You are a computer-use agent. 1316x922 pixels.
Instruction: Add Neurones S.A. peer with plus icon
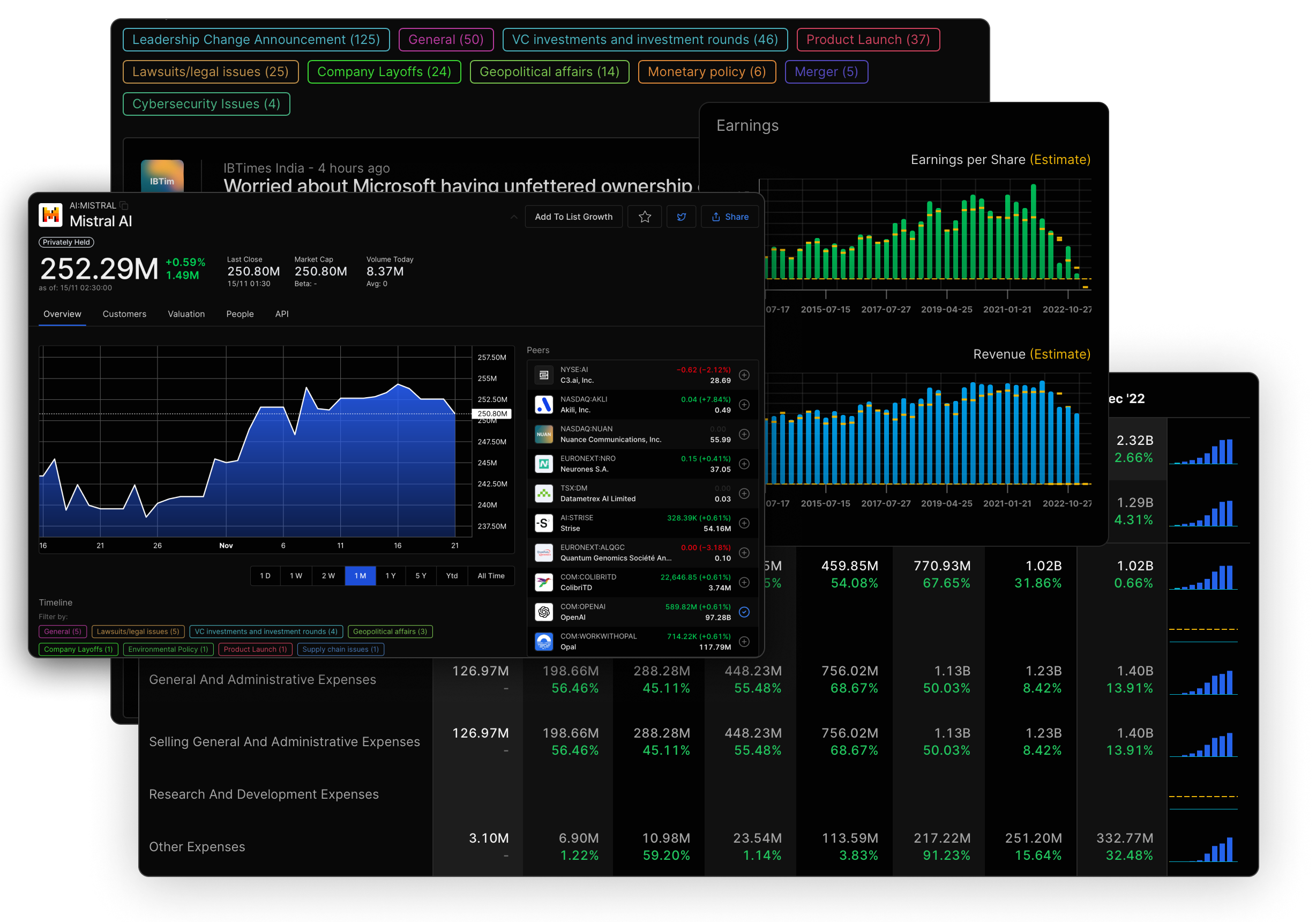(x=744, y=464)
